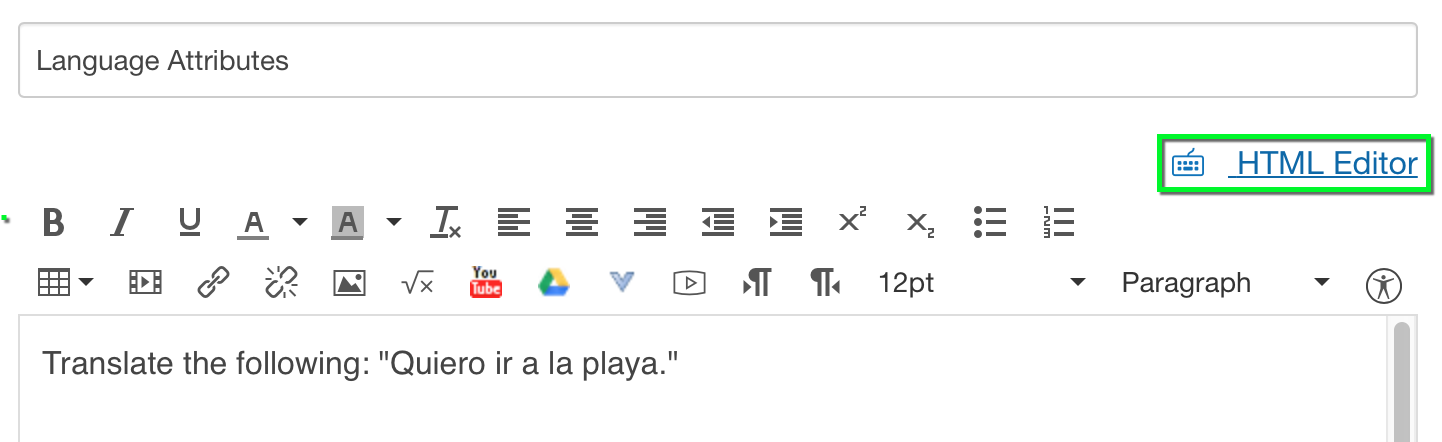Apply the text color swatch
1442x442 pixels.
pos(255,222)
